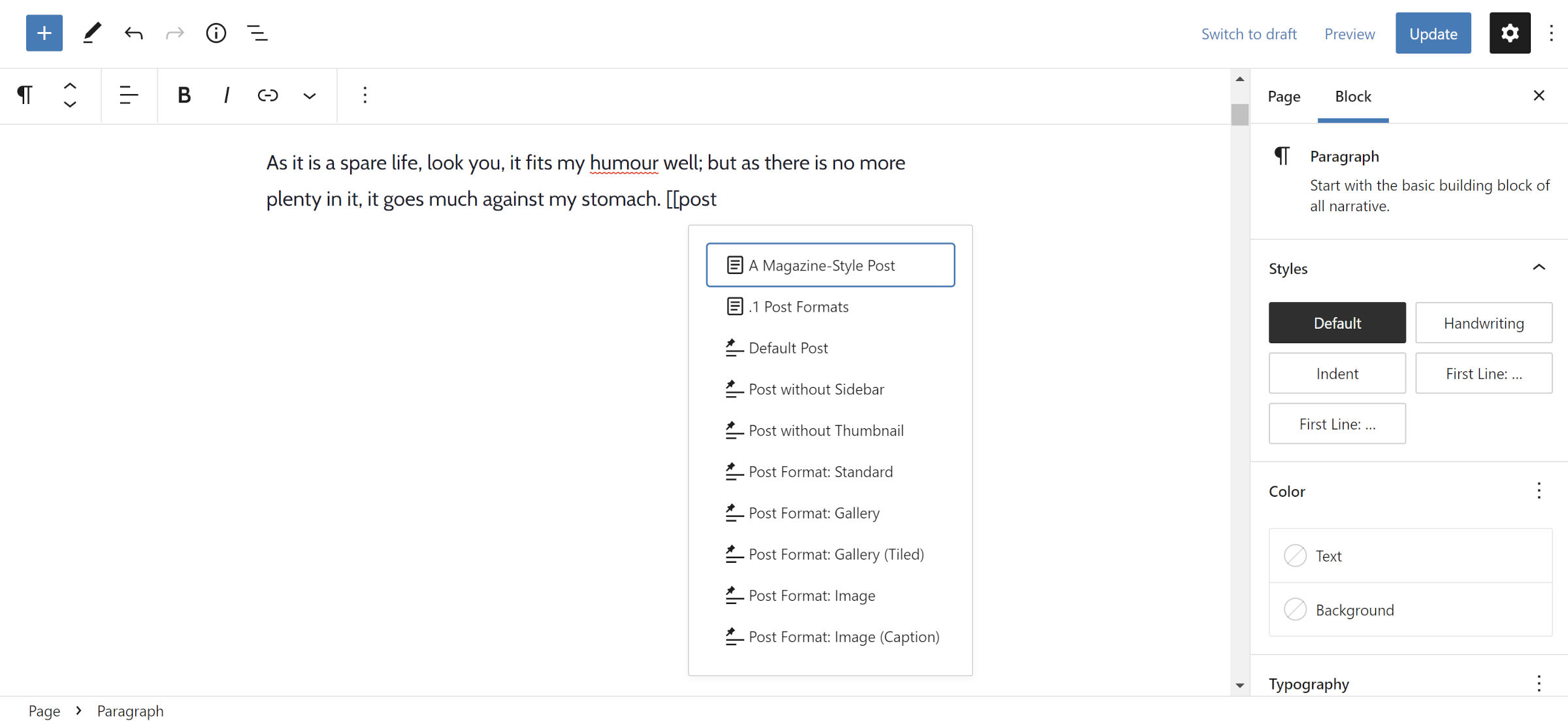The width and height of the screenshot is (1568, 721).
Task: Open the document details info icon
Action: (x=216, y=33)
